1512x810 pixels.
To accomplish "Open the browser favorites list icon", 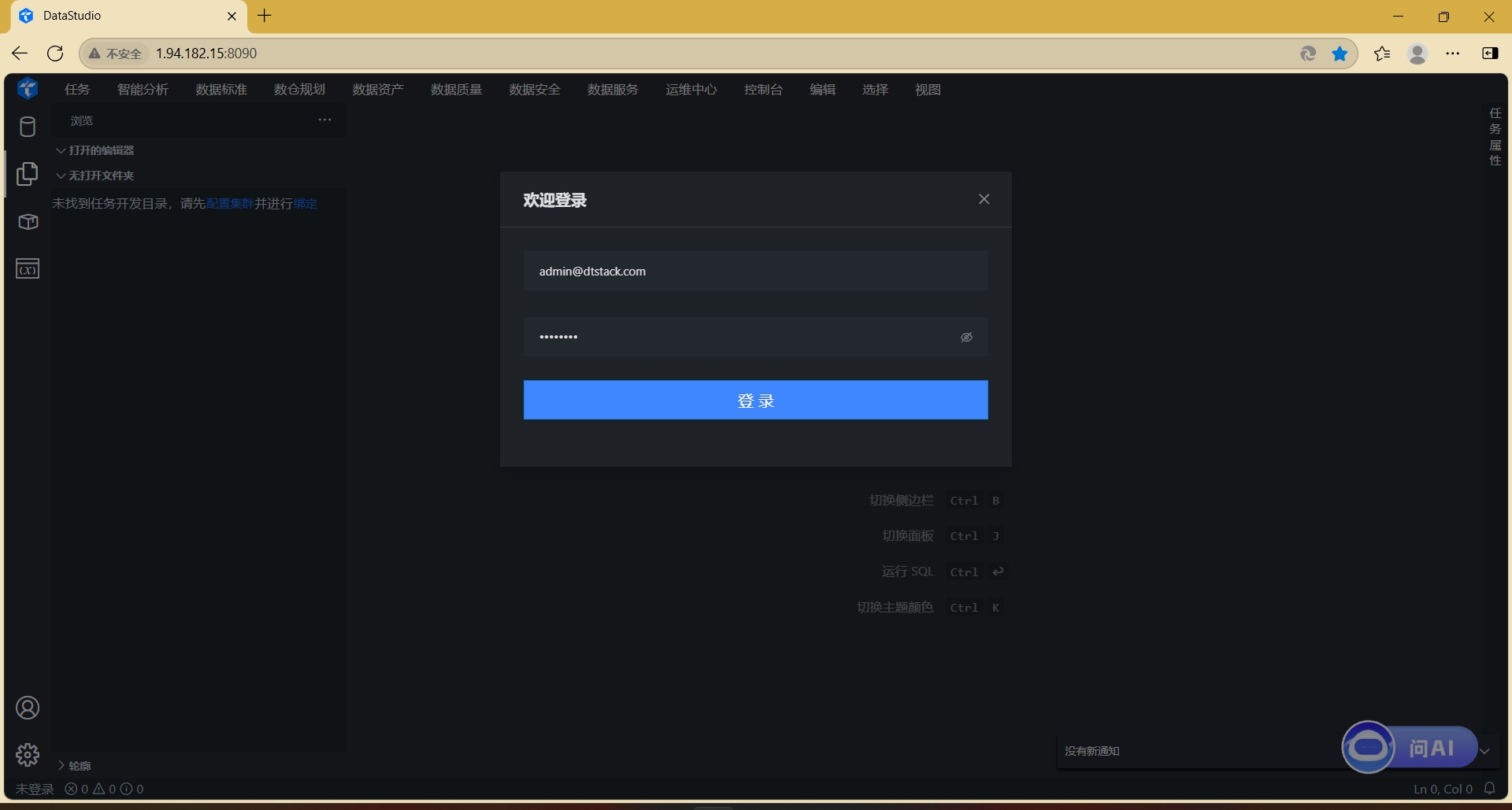I will 1382,54.
